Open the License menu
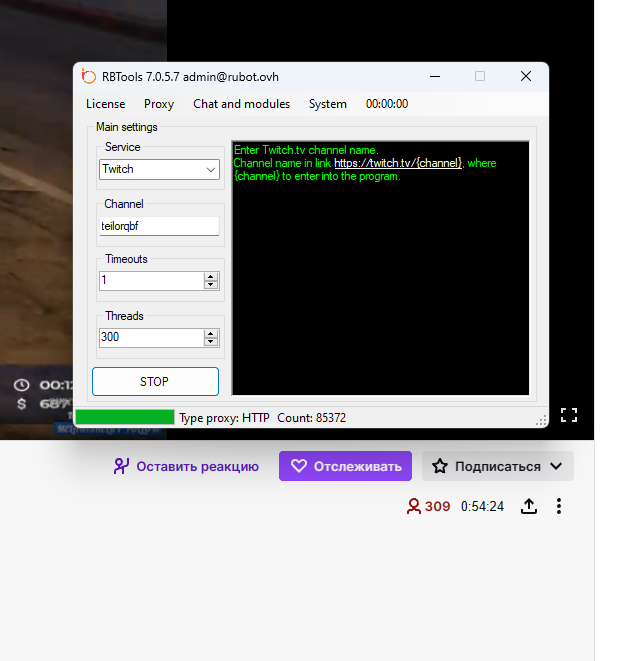 [x=105, y=104]
